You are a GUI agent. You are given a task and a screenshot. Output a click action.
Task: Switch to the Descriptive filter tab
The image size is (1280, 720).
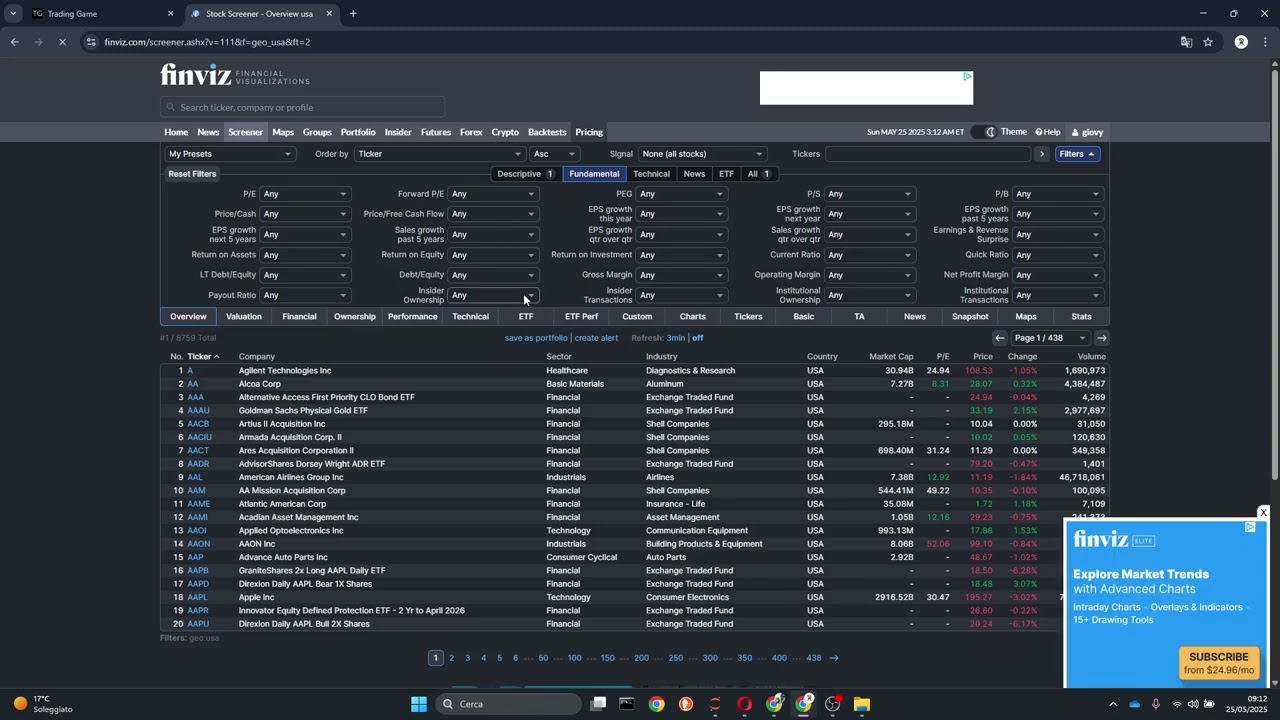point(526,174)
